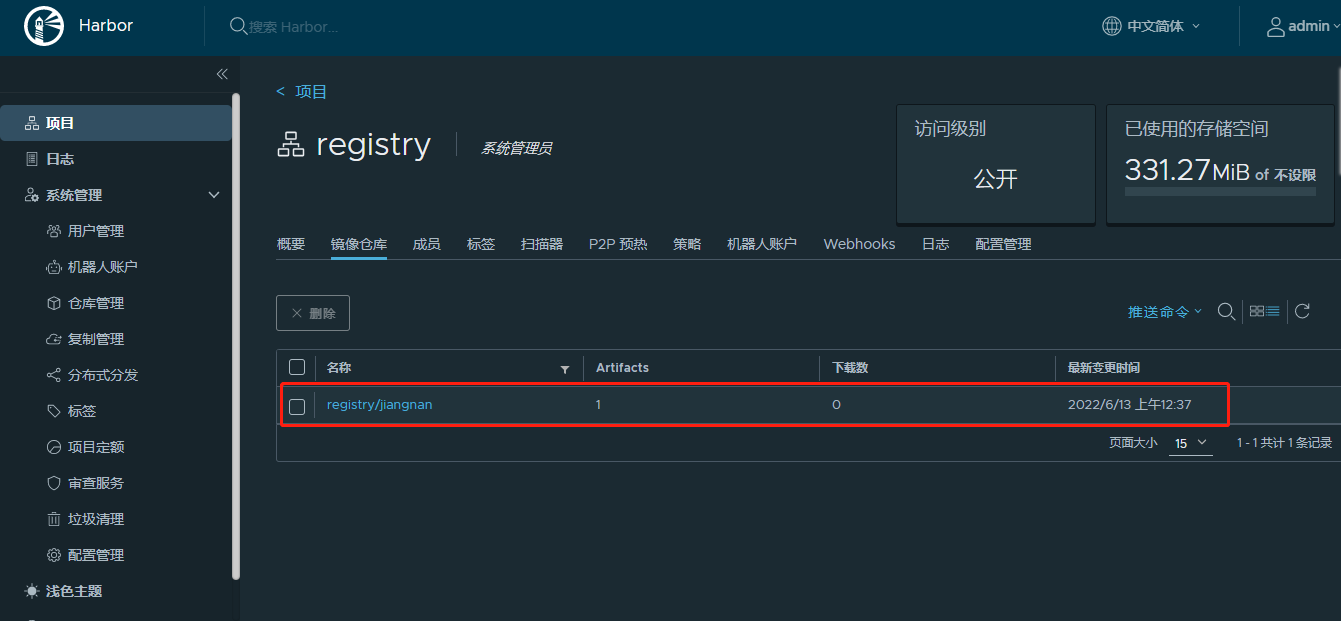Click the 访问级别 公开 card
The width and height of the screenshot is (1341, 621).
996,164
